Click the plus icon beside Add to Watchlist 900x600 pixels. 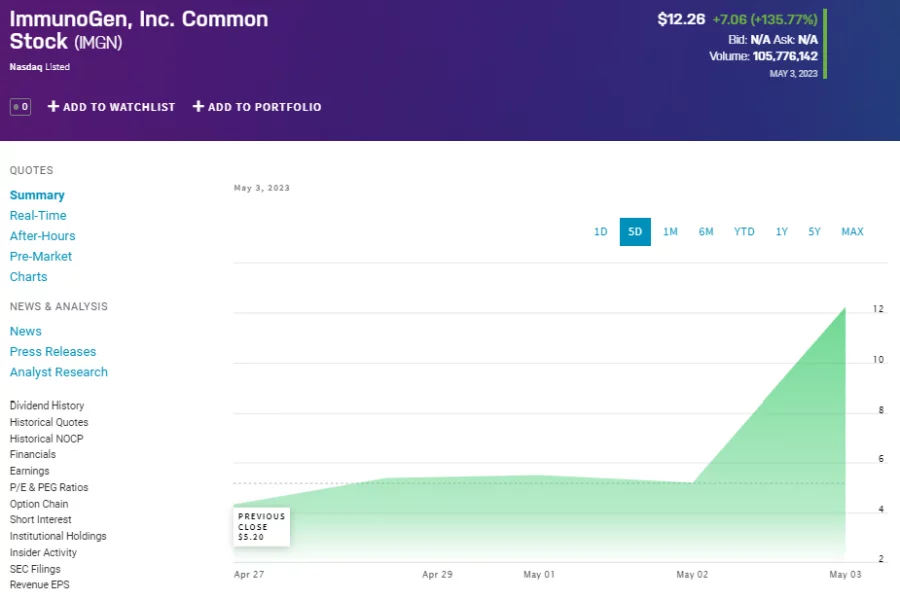(54, 107)
